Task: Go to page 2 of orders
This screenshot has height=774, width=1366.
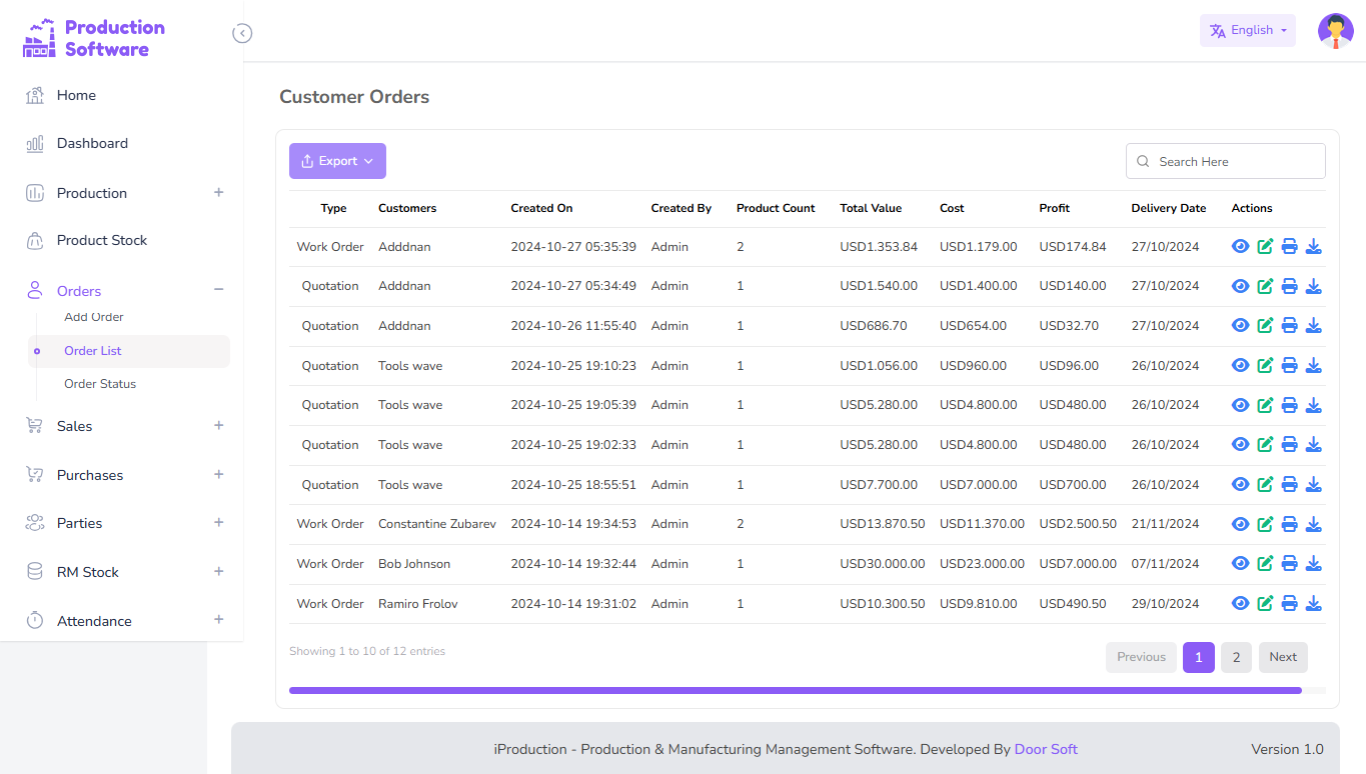Action: pos(1236,657)
